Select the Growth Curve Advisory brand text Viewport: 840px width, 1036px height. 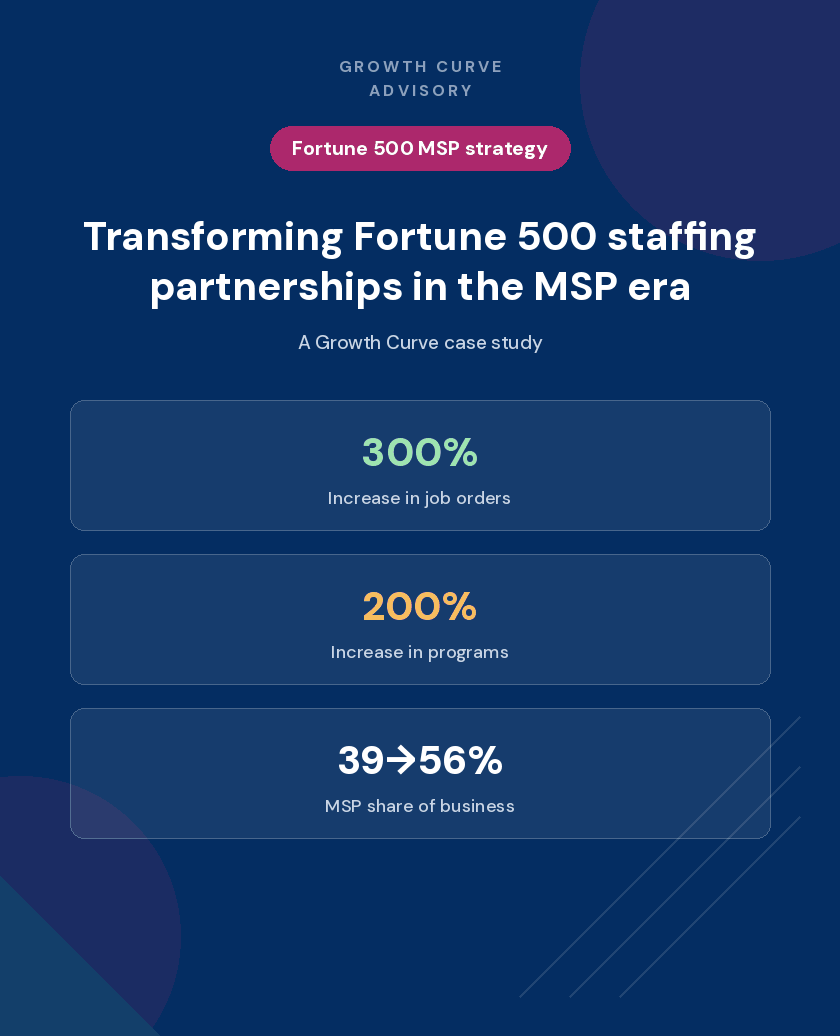point(420,79)
